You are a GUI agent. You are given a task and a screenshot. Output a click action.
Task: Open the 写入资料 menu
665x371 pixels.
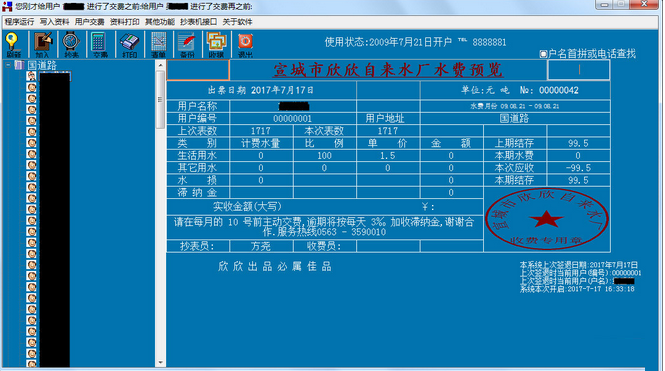click(54, 22)
